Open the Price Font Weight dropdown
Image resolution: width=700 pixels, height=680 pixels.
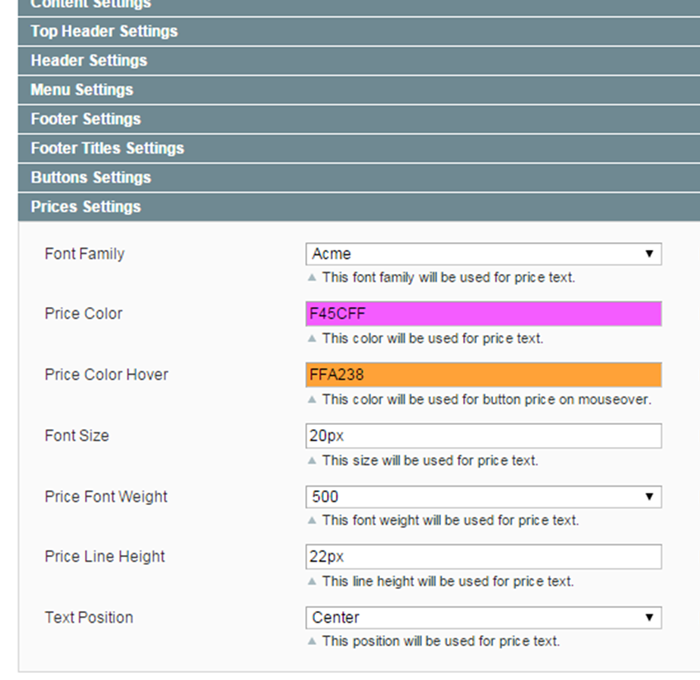[x=483, y=497]
